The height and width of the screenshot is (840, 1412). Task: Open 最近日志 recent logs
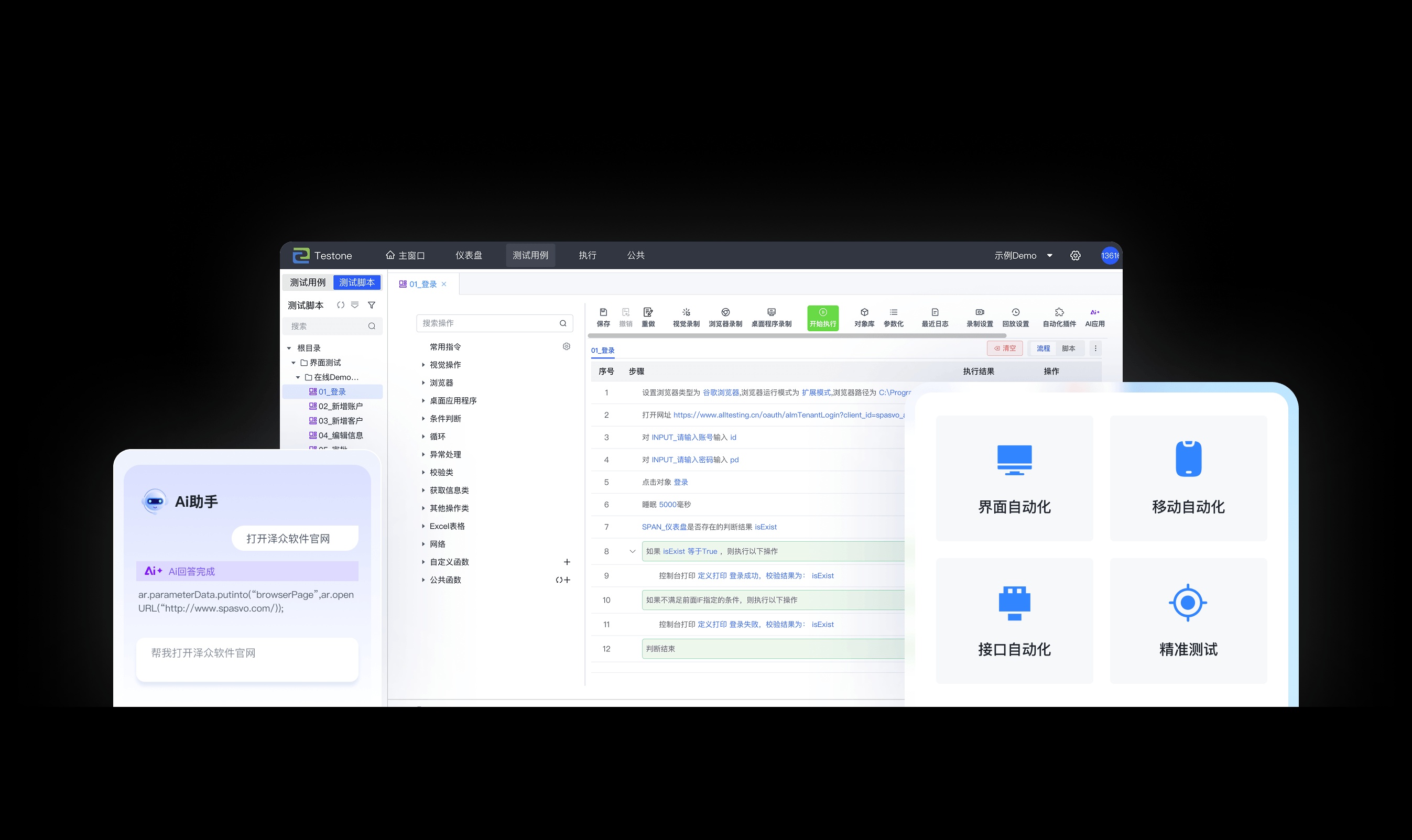point(935,318)
